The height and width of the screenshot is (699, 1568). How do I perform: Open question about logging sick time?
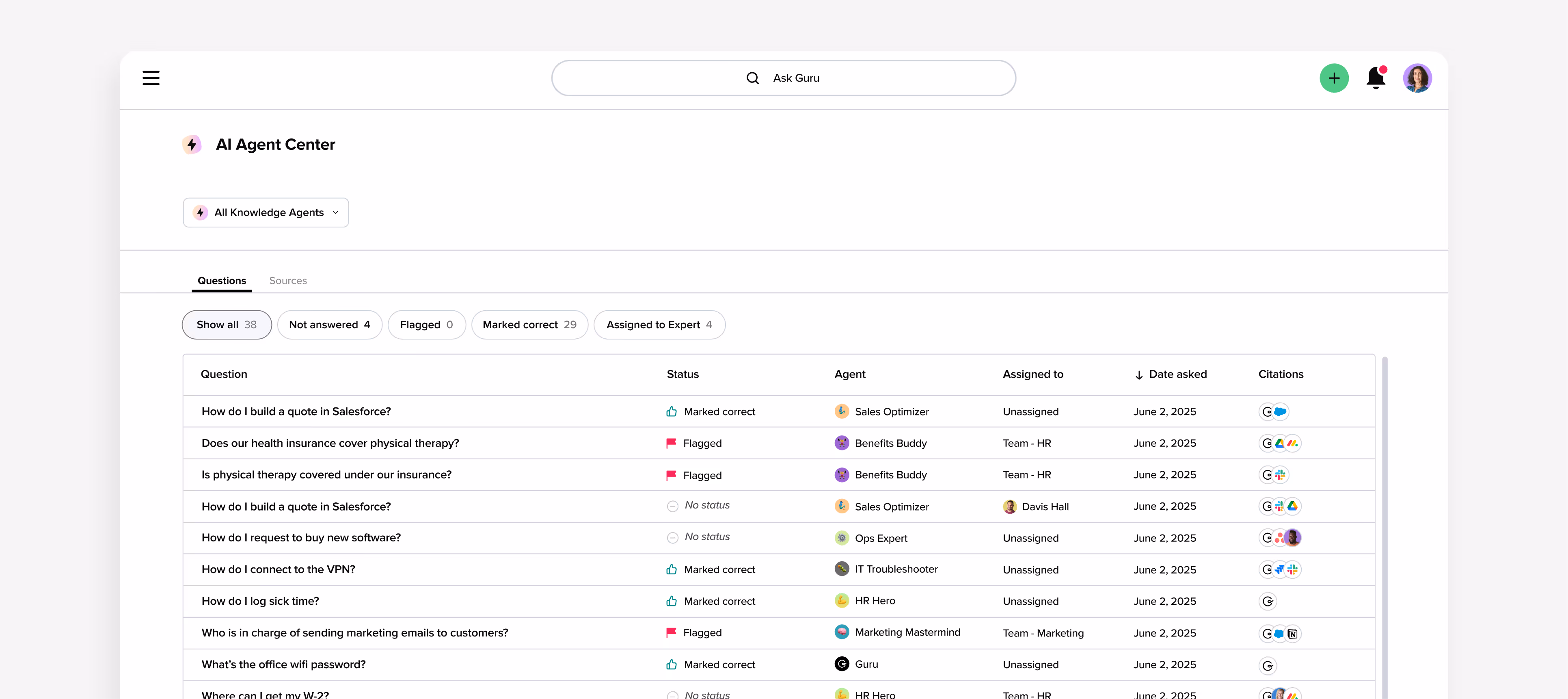coord(261,601)
